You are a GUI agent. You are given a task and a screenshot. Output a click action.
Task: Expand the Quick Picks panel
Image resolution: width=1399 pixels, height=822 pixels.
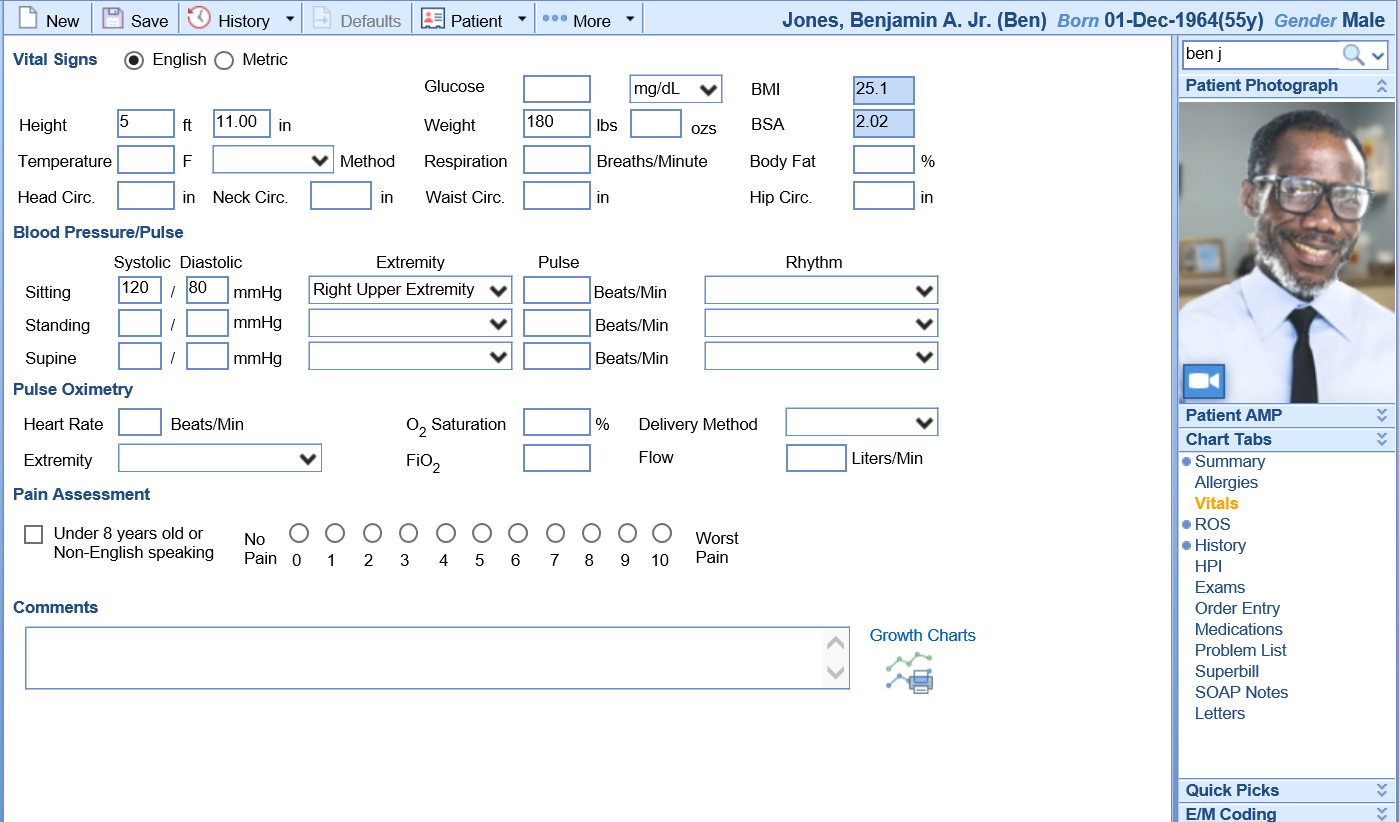pyautogui.click(x=1382, y=790)
